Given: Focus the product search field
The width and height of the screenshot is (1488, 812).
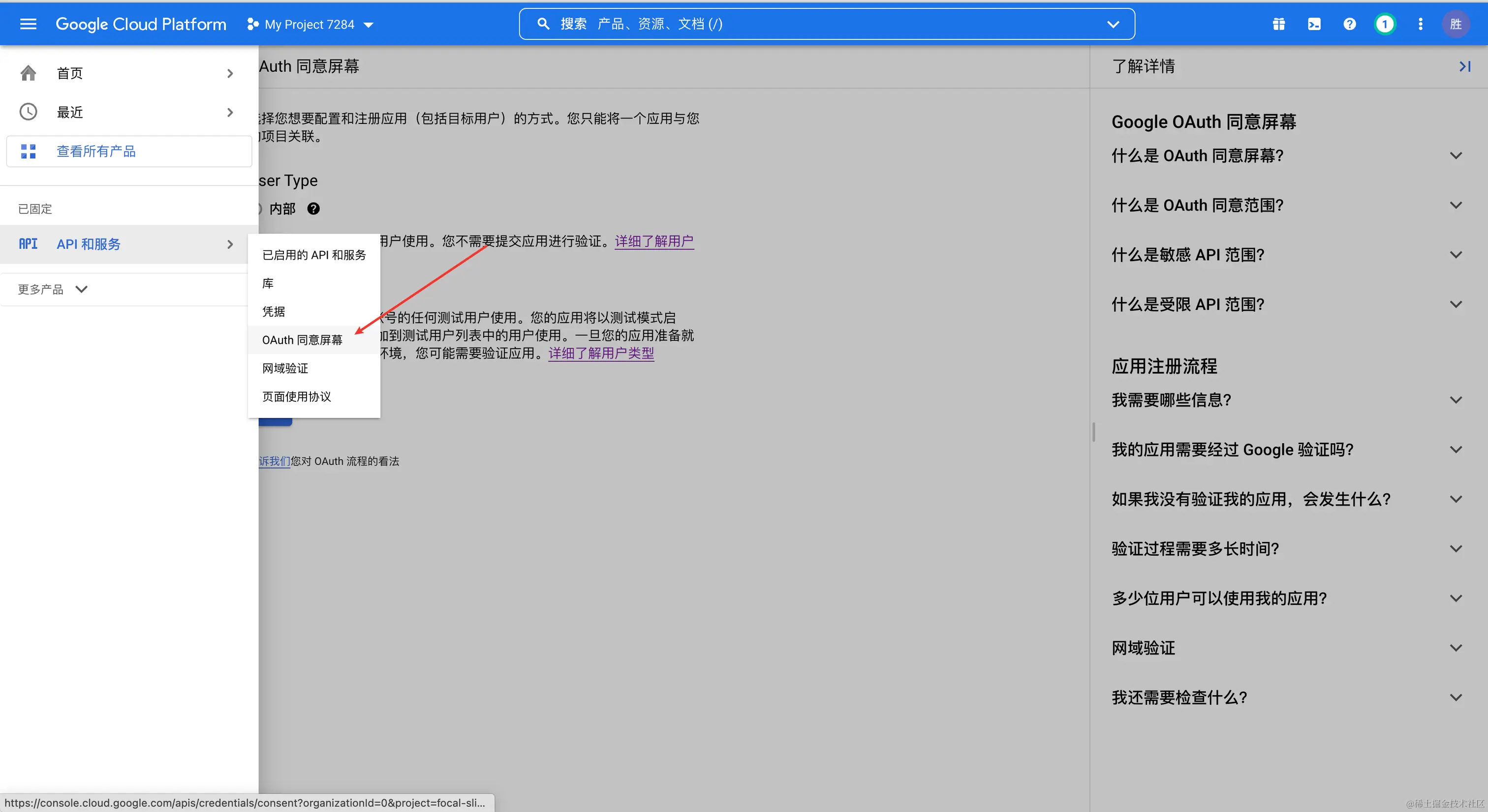Looking at the screenshot, I should point(827,24).
